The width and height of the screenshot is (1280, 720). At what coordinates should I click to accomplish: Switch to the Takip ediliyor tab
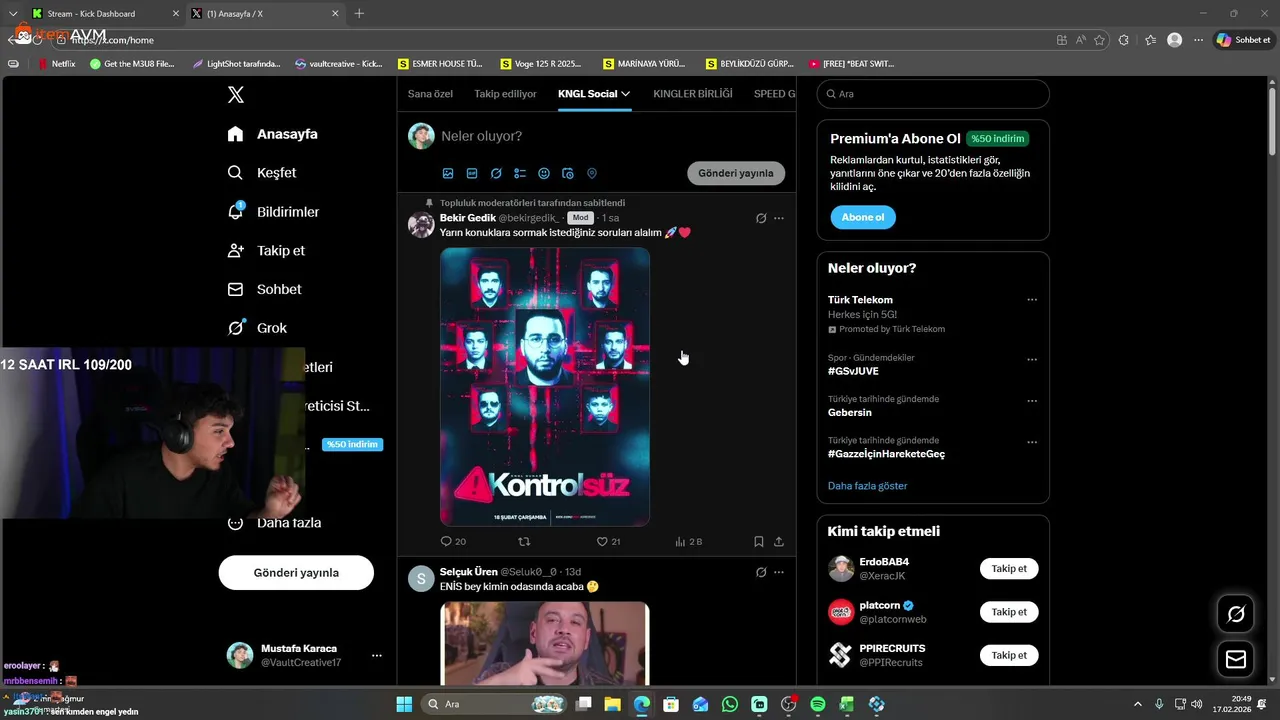coord(505,94)
